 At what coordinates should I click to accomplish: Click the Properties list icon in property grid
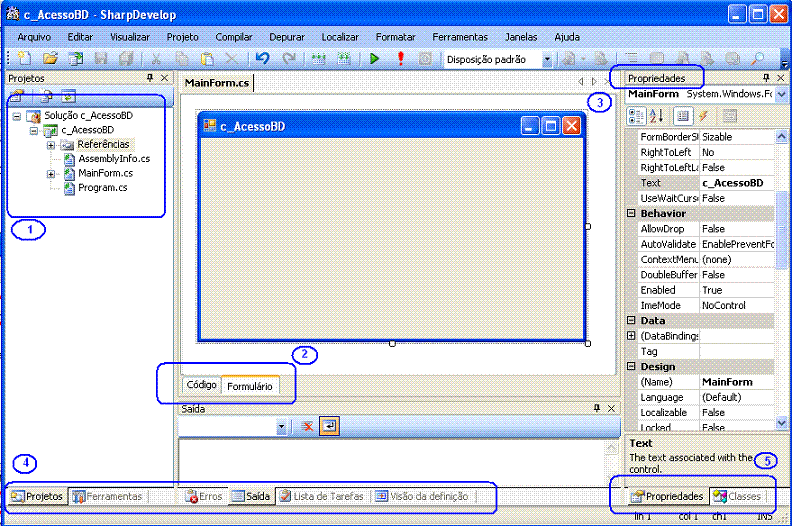click(683, 116)
